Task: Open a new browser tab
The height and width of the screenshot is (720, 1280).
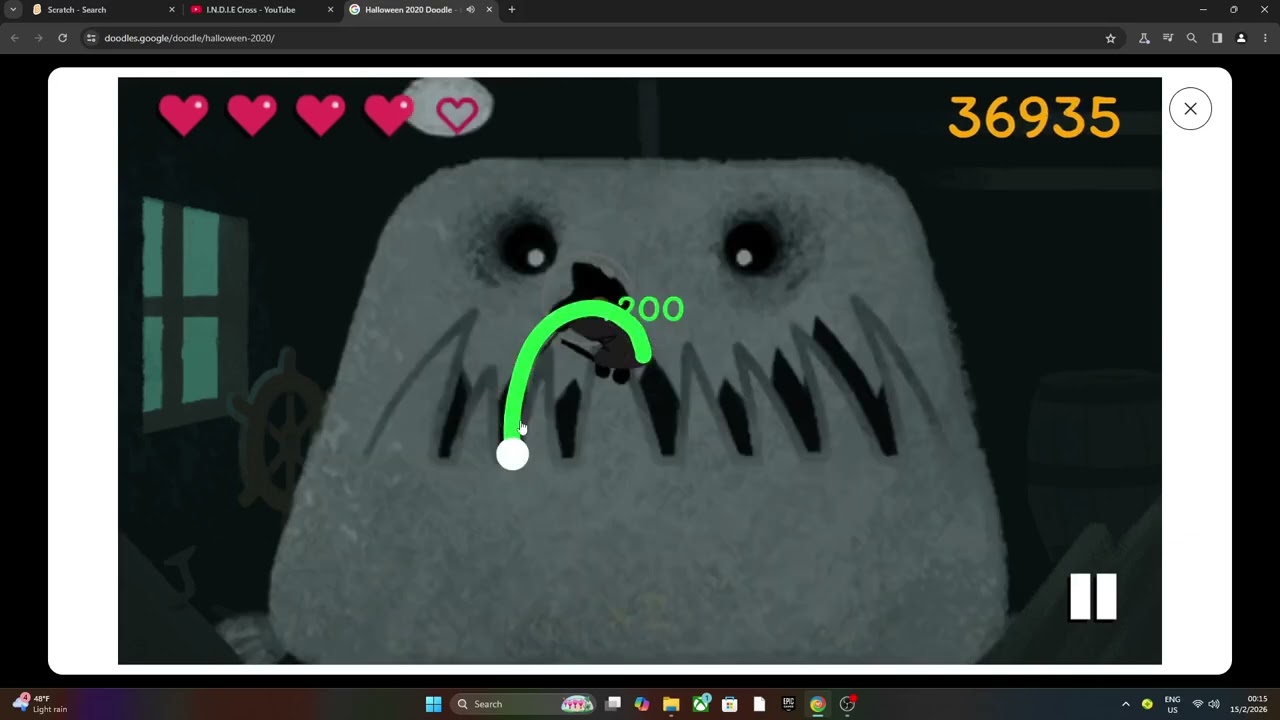Action: coord(512,10)
